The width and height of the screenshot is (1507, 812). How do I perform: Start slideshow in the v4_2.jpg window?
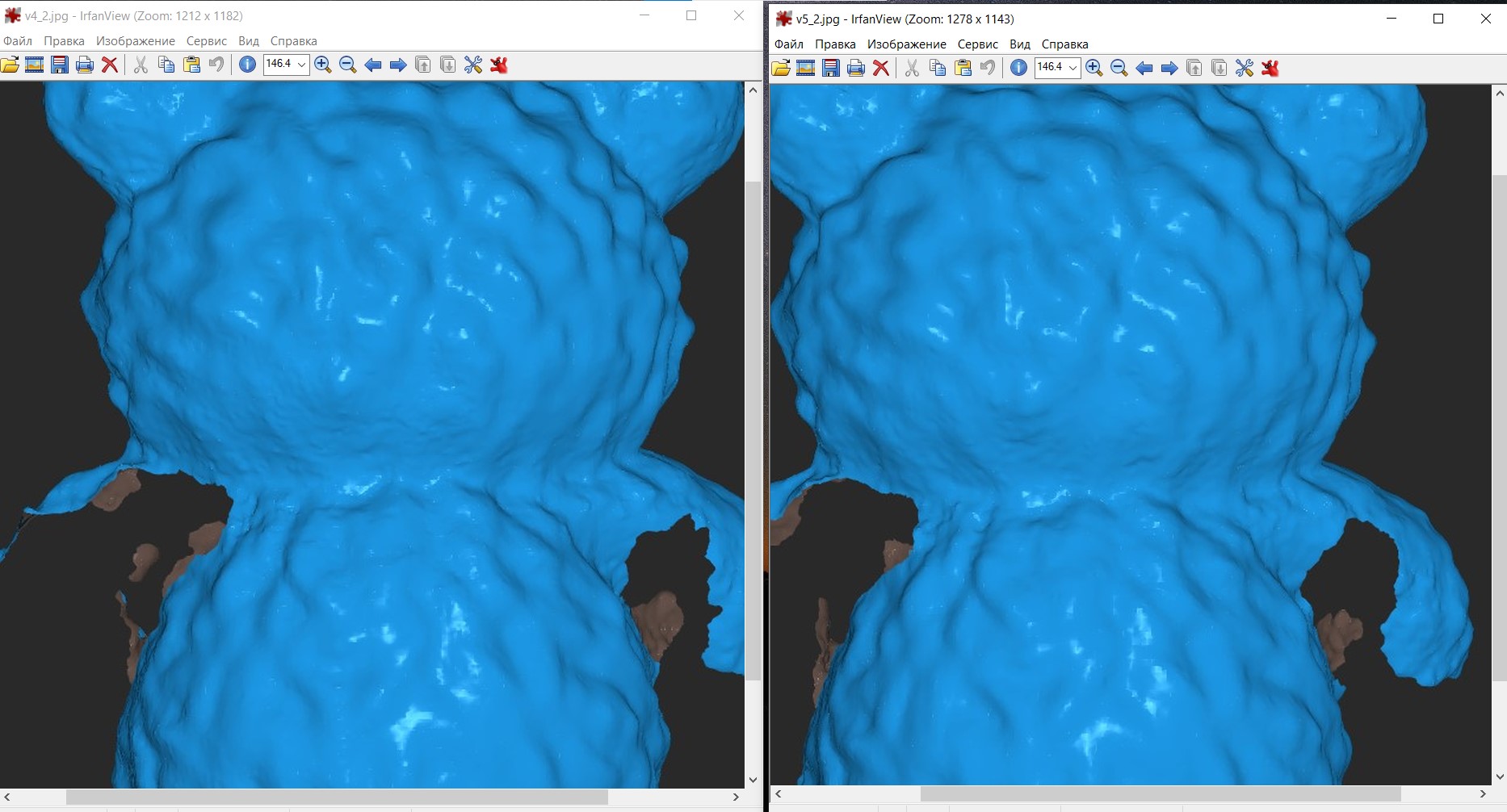(x=34, y=65)
